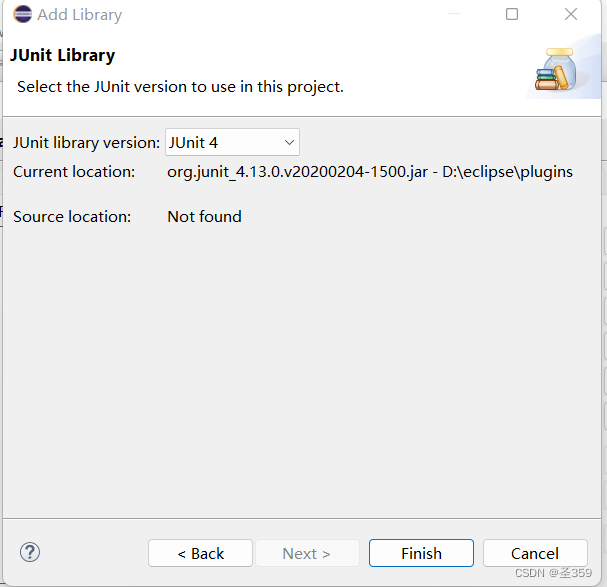This screenshot has width=607, height=587.
Task: Click the Cancel button
Action: tap(535, 553)
